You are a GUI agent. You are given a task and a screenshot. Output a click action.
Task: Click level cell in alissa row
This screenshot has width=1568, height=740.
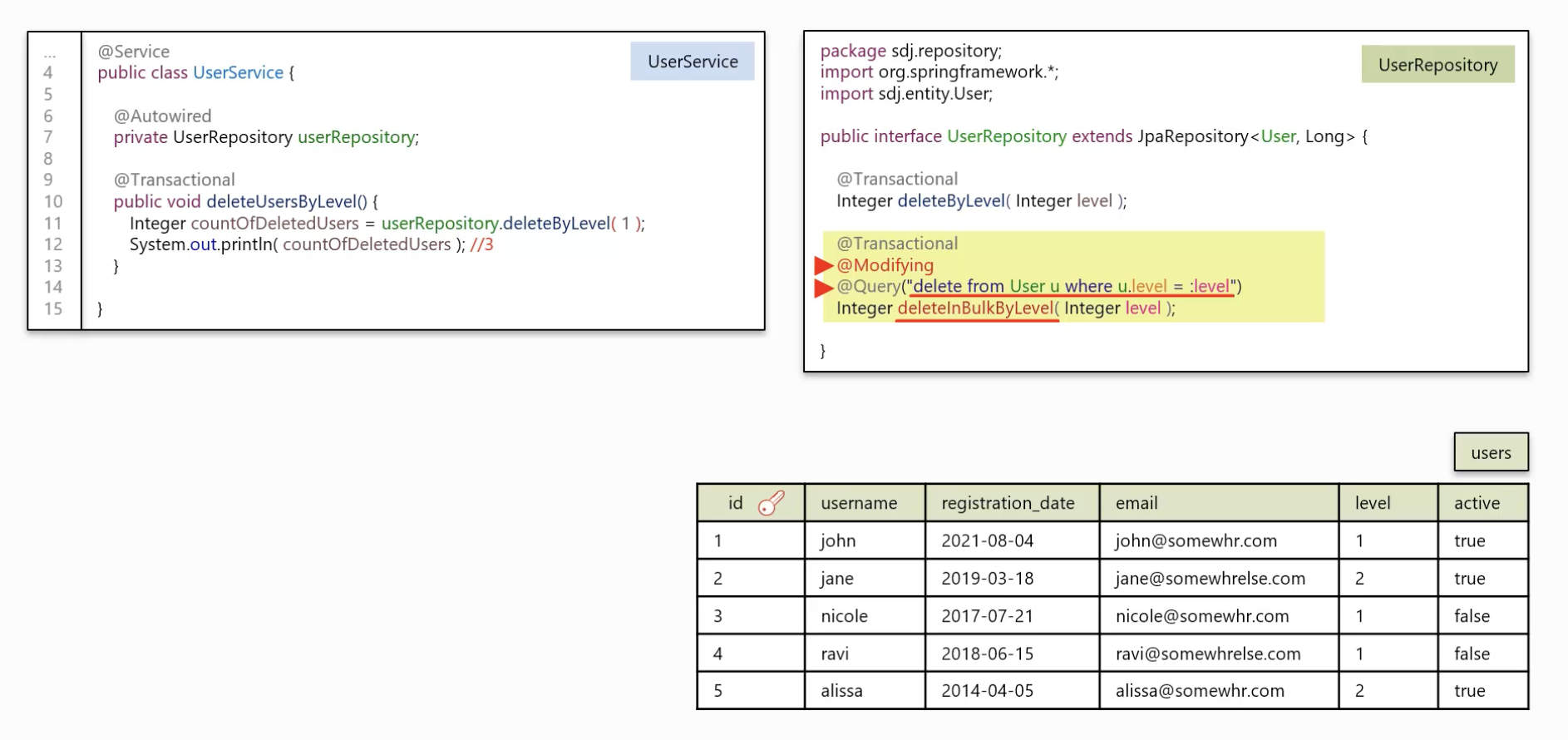1388,691
